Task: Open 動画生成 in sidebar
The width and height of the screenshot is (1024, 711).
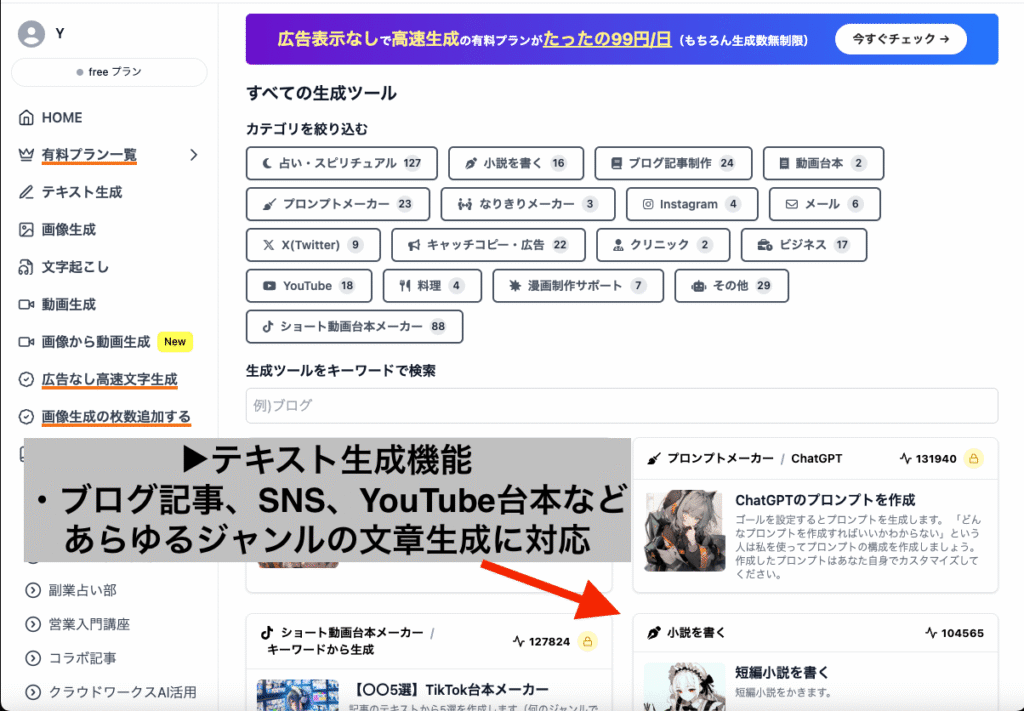Action: [69, 304]
